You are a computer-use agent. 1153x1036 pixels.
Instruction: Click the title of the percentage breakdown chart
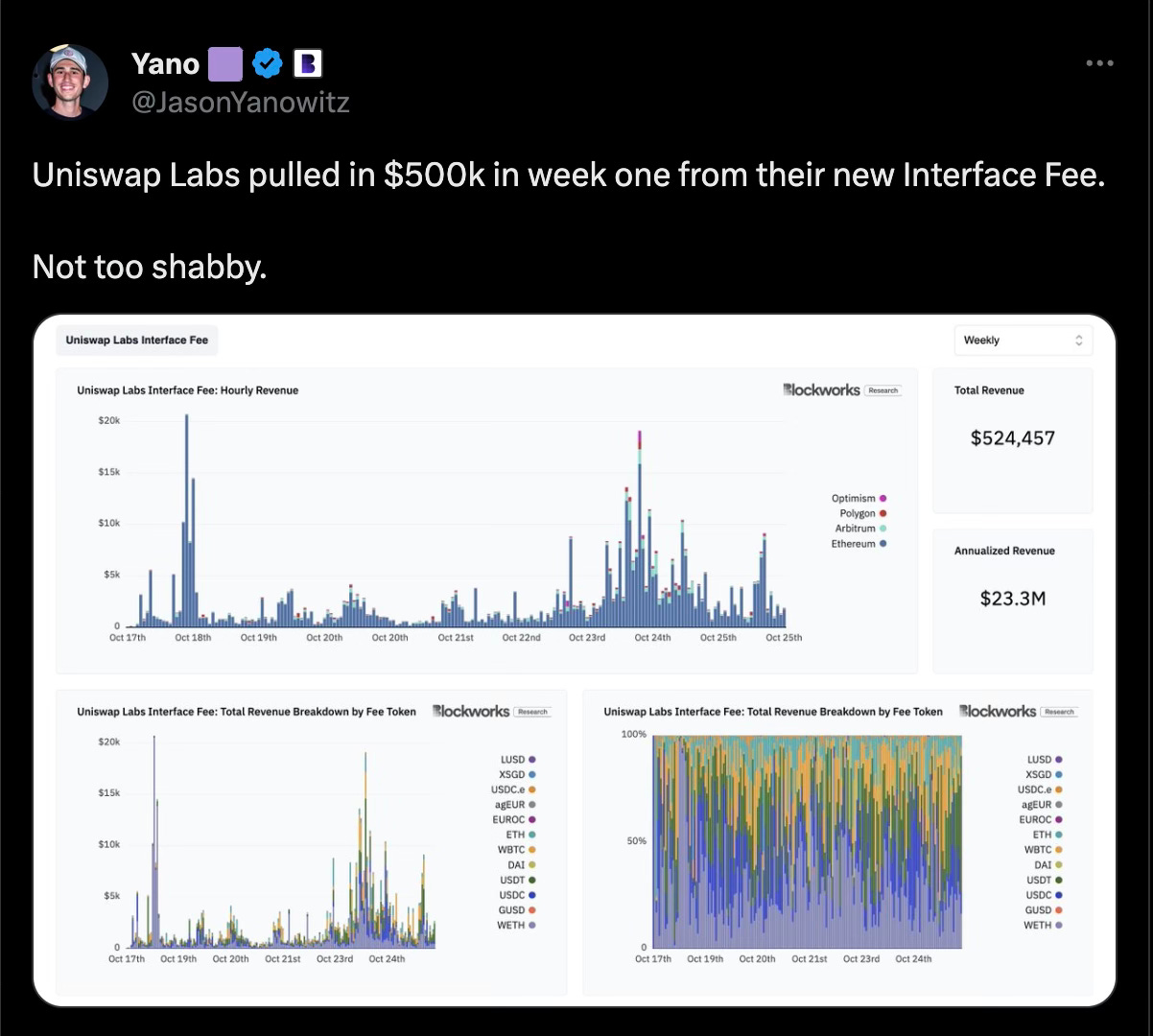(773, 712)
